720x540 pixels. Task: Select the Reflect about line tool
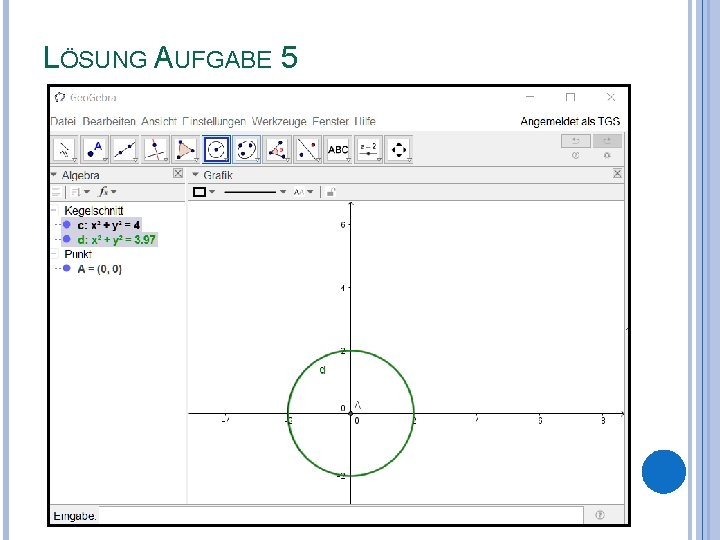point(307,149)
